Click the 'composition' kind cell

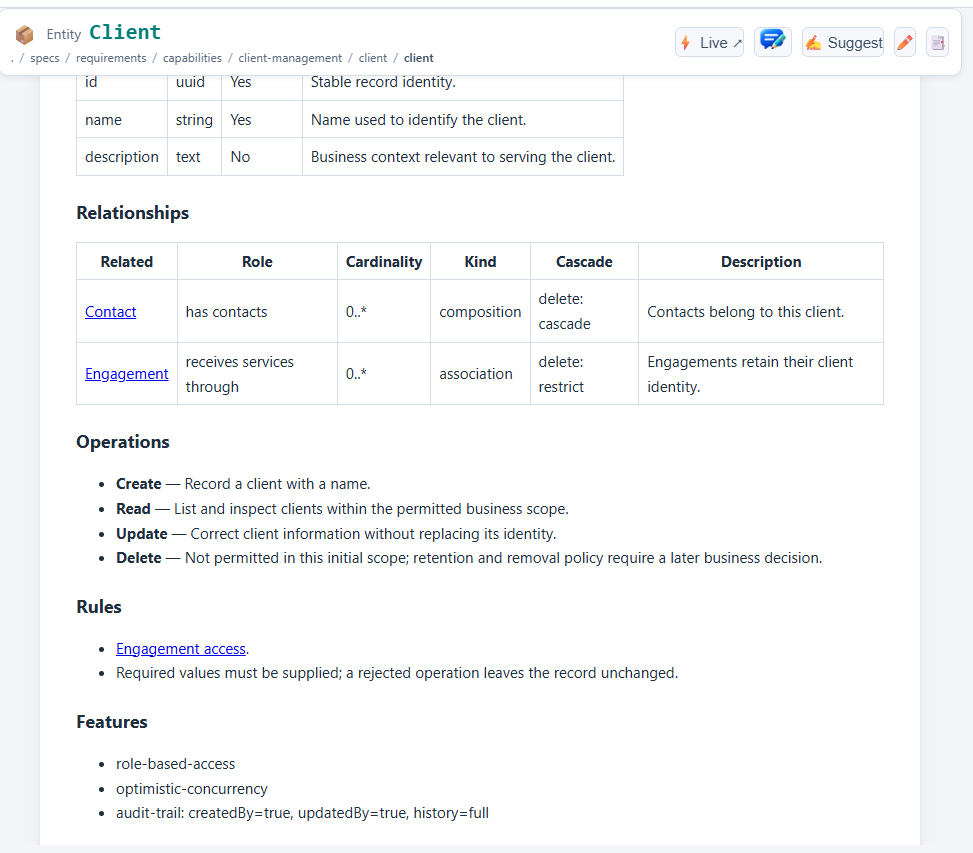tap(480, 311)
